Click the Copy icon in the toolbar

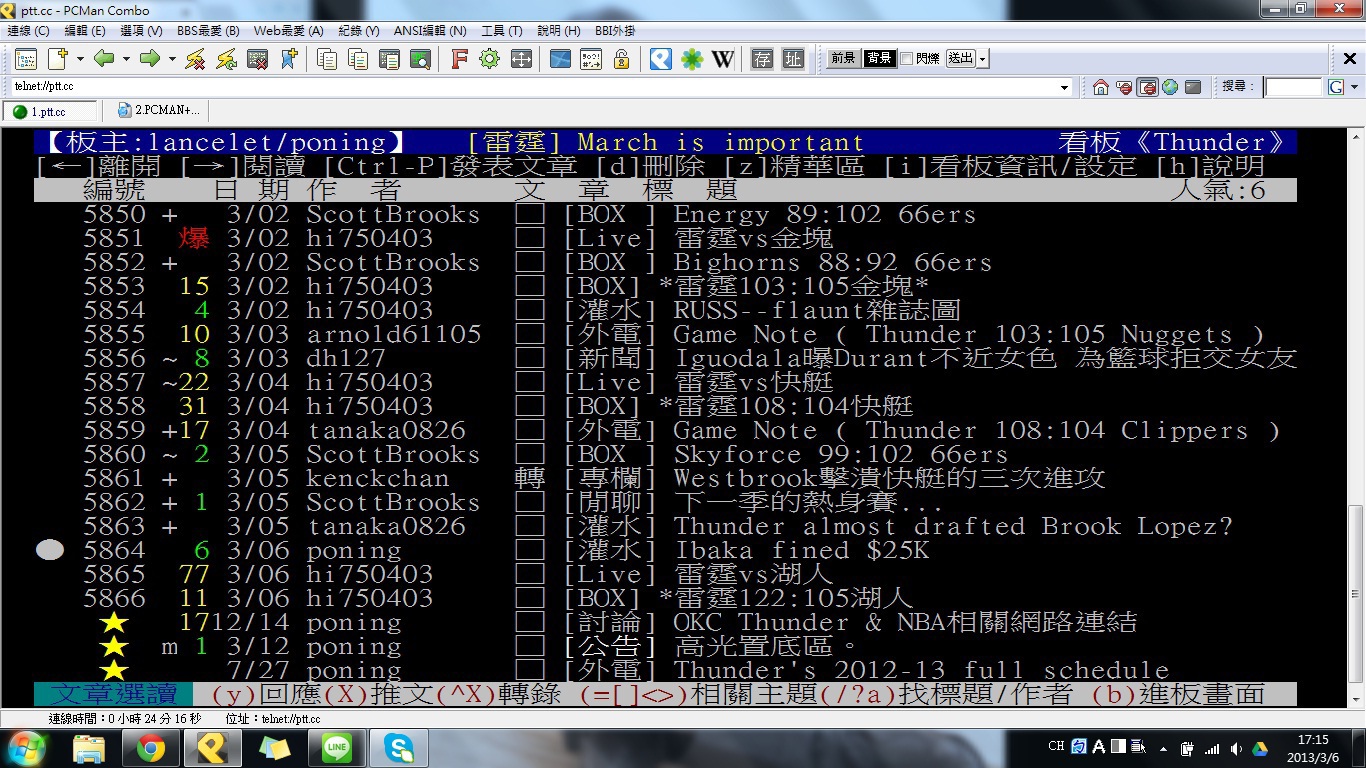point(327,59)
